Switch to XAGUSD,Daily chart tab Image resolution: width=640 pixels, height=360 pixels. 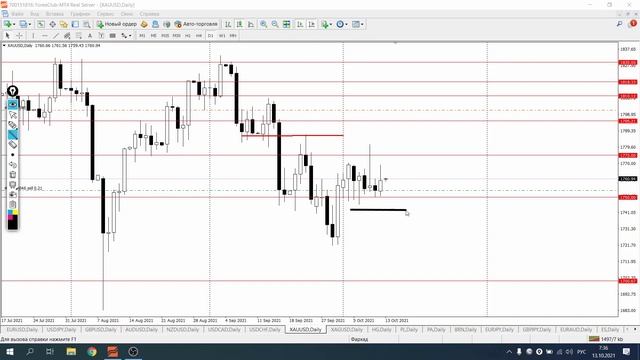(347, 329)
